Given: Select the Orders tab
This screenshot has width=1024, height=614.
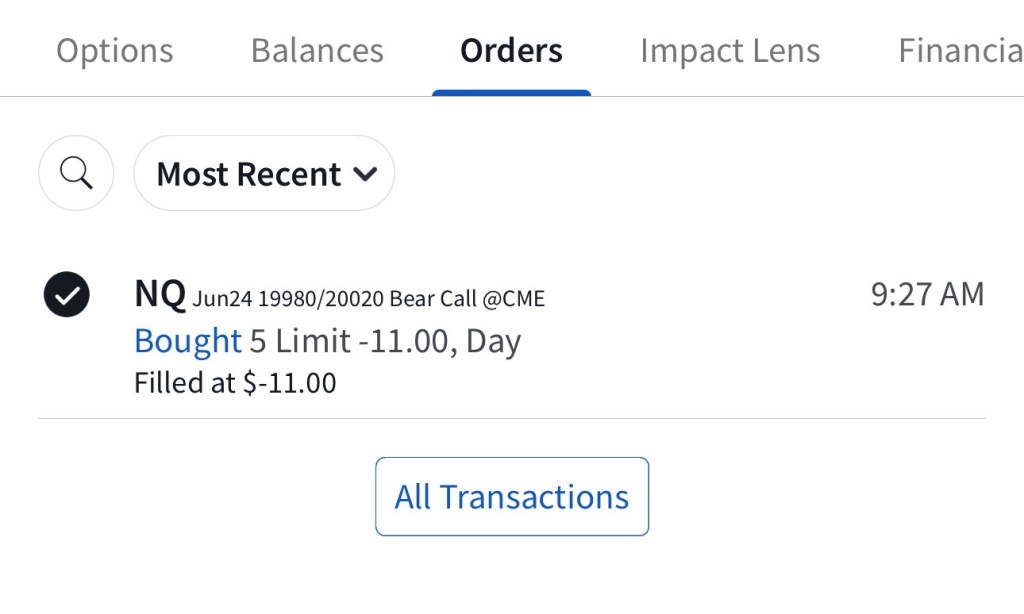Looking at the screenshot, I should click(511, 51).
